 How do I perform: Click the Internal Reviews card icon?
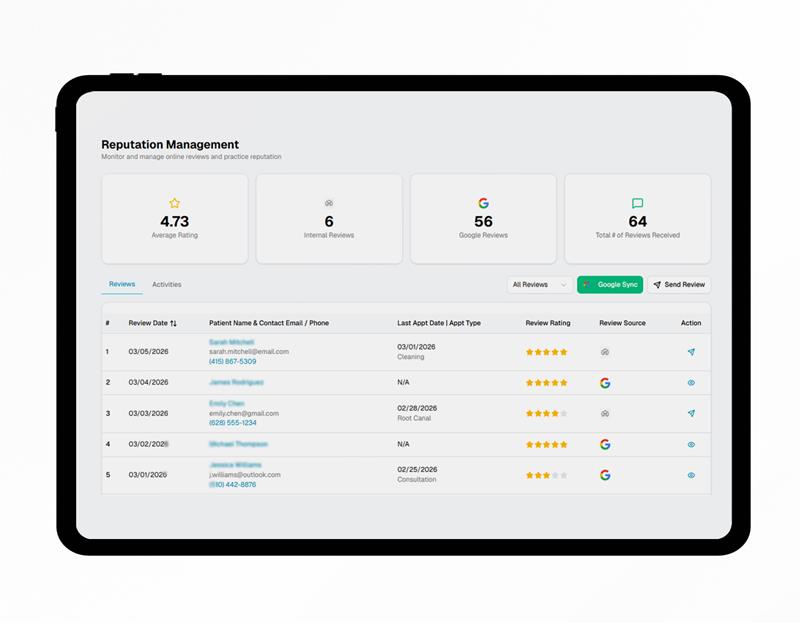[x=329, y=203]
